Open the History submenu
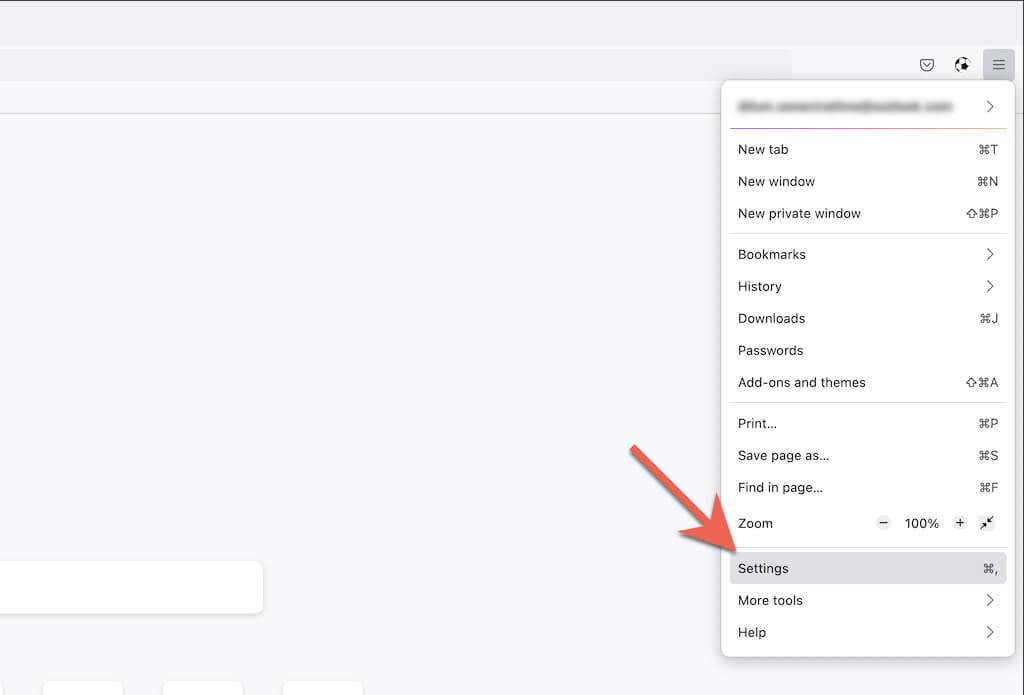Image resolution: width=1024 pixels, height=695 pixels. pos(867,286)
